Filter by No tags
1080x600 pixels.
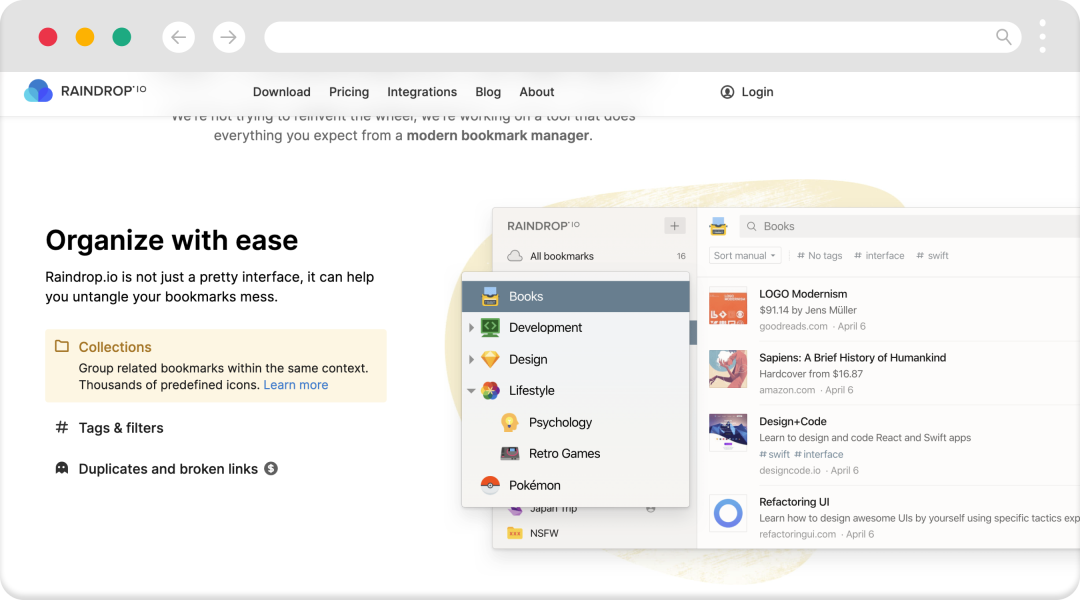pos(820,256)
